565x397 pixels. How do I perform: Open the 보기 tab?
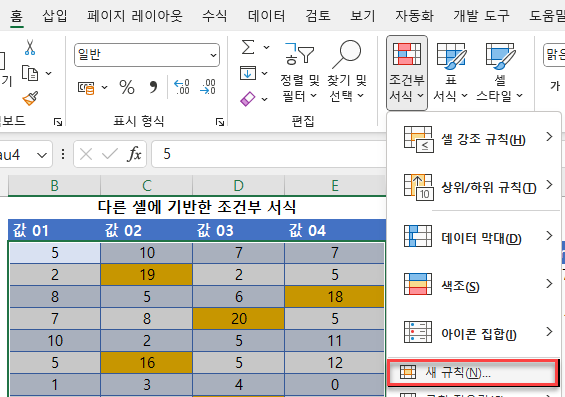tap(363, 16)
